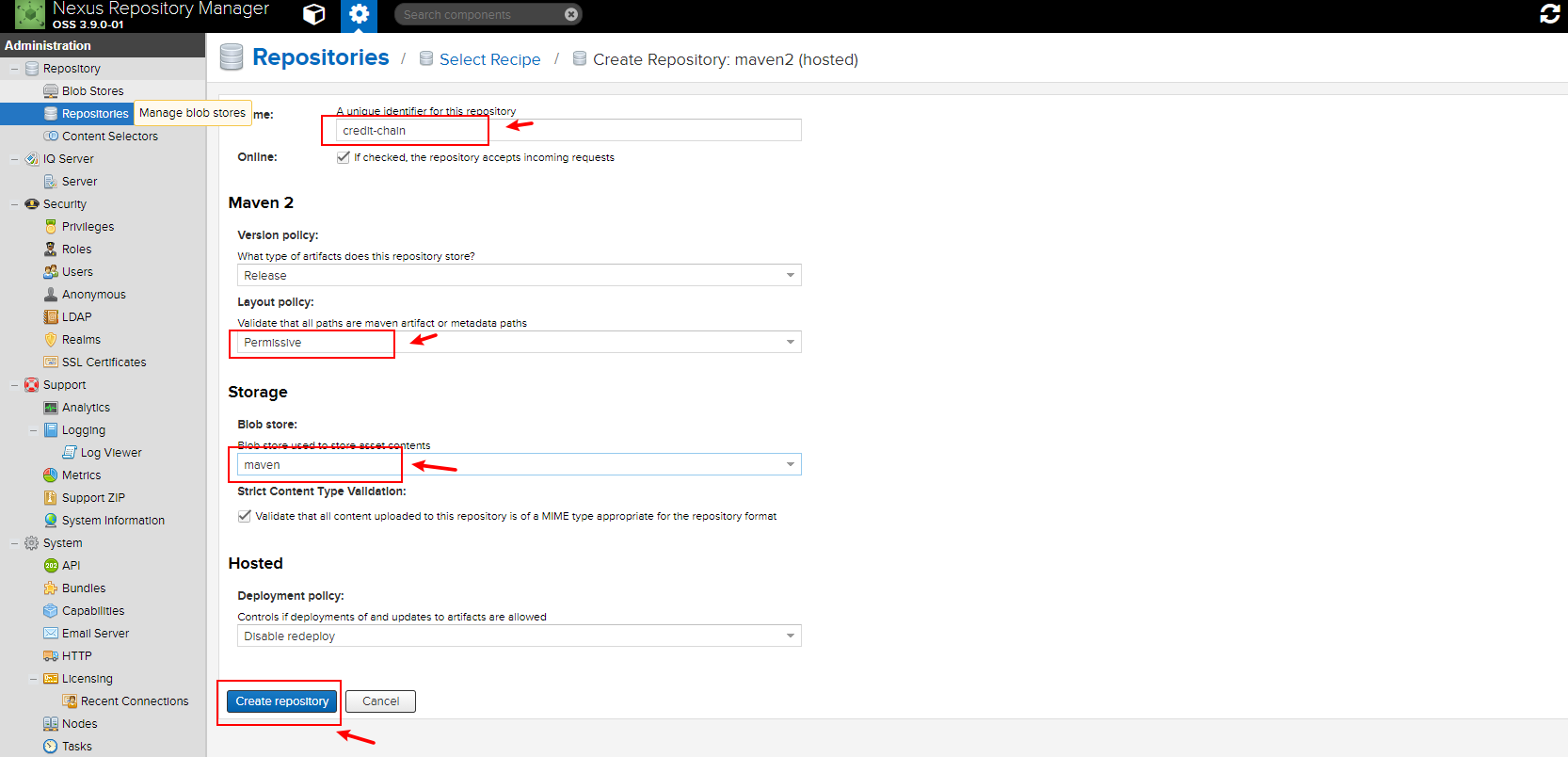Screen dimensions: 1568x757
Task: Click the Roles icon
Action: 51,250
